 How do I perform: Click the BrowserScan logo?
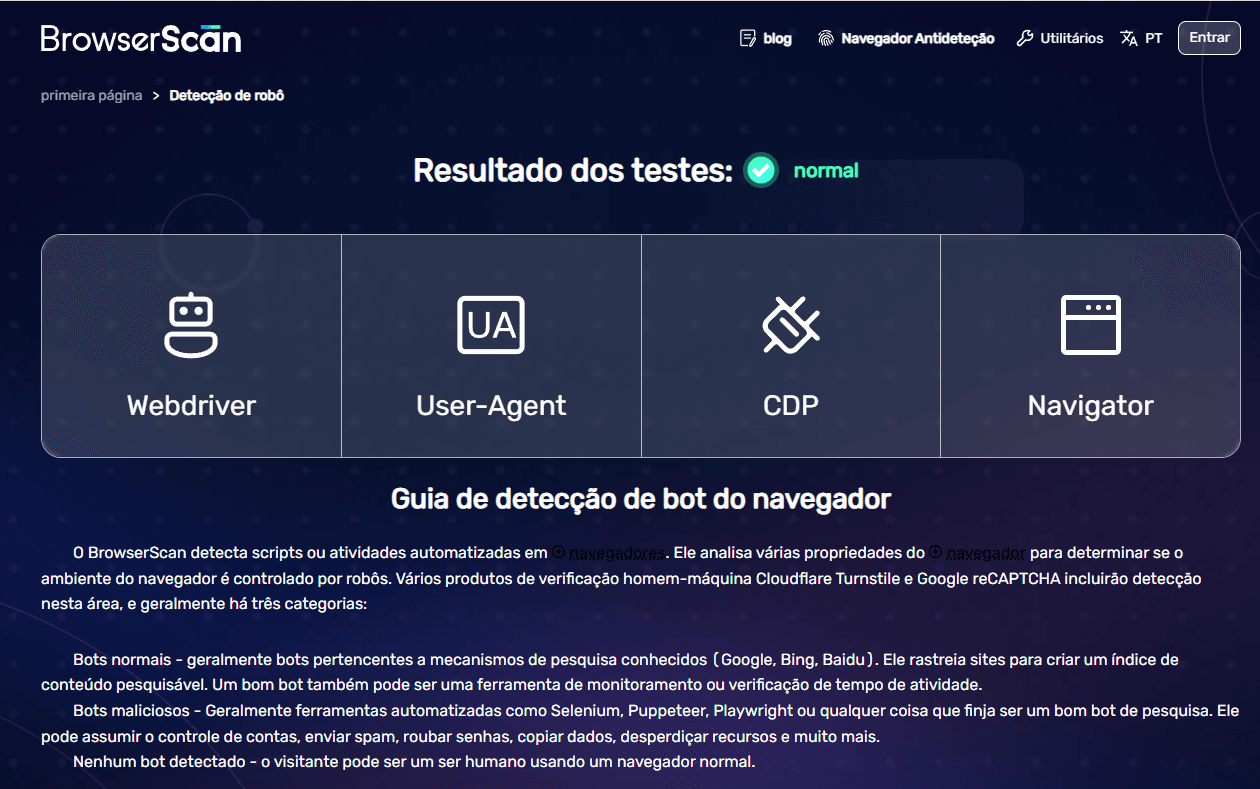[x=141, y=39]
